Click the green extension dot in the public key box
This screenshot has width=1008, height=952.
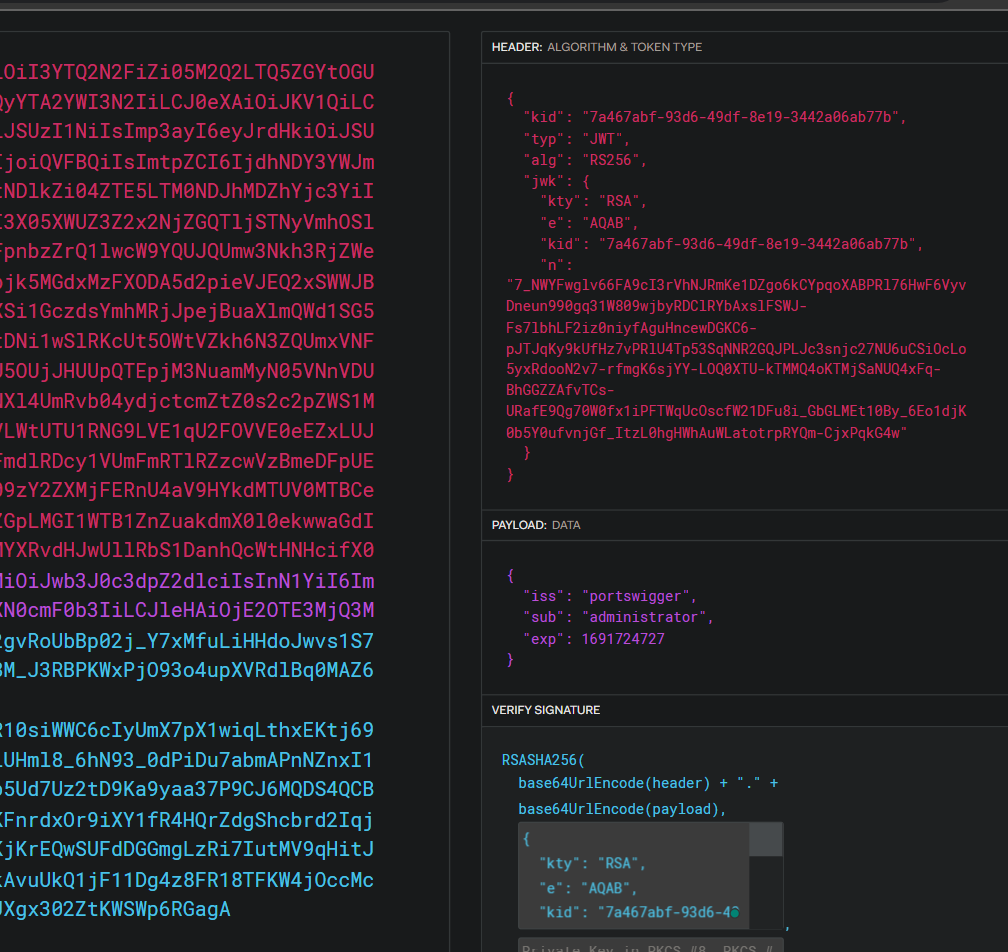(x=734, y=912)
